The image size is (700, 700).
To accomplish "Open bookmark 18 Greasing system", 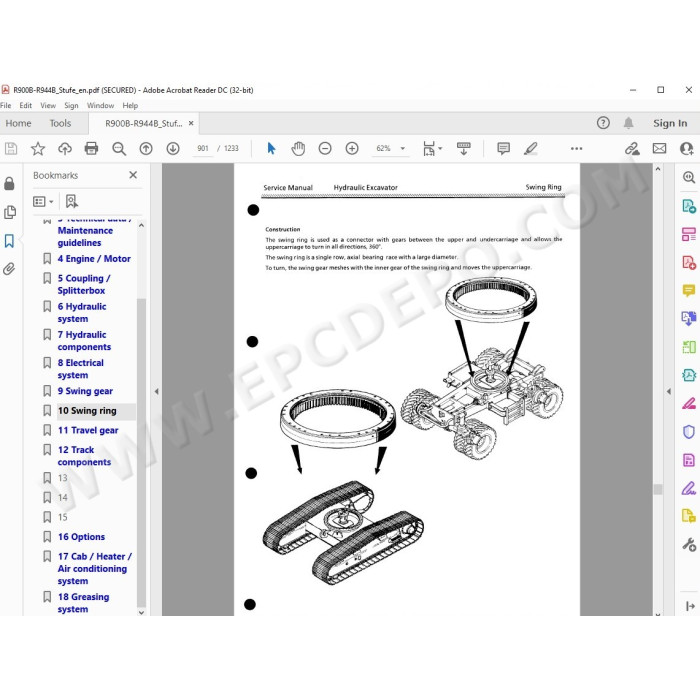I will coord(83,603).
